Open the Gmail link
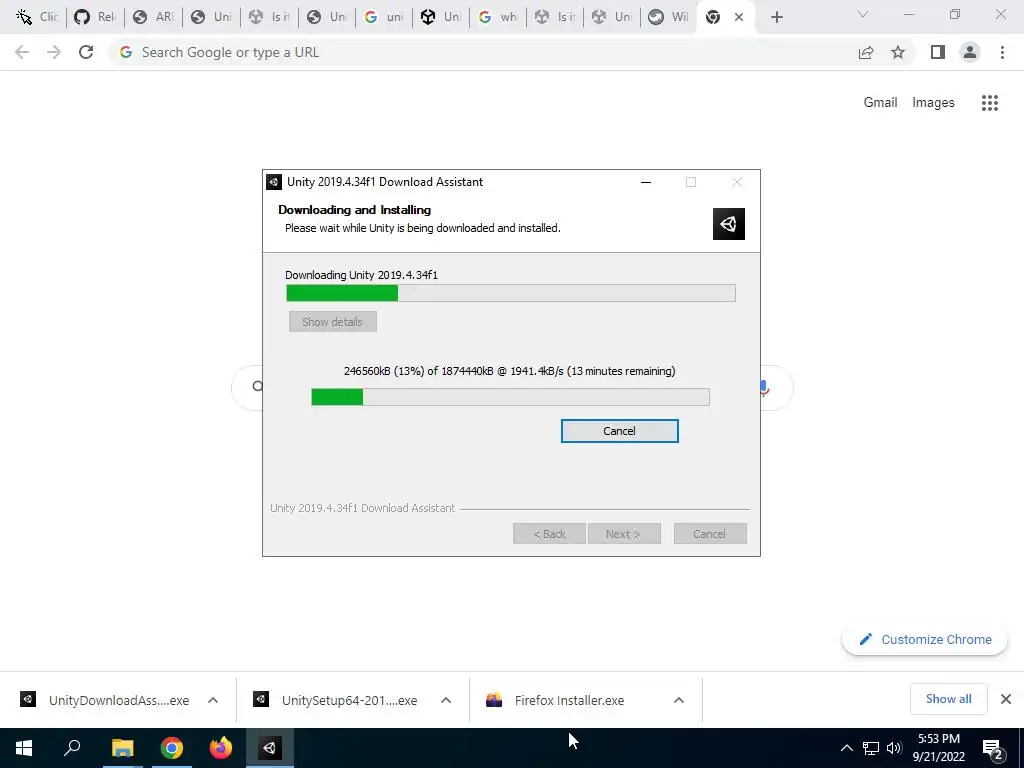1024x768 pixels. [880, 103]
